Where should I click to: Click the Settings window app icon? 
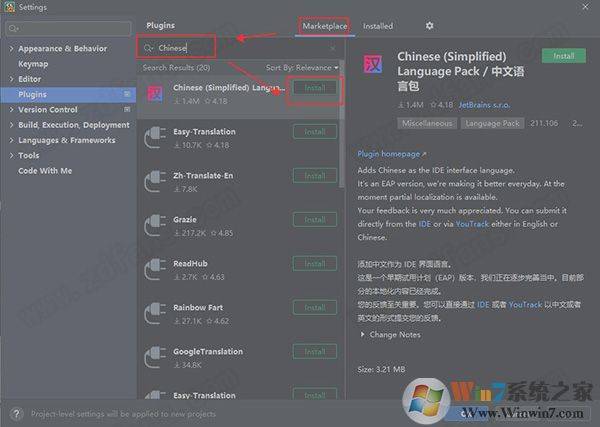coord(10,7)
